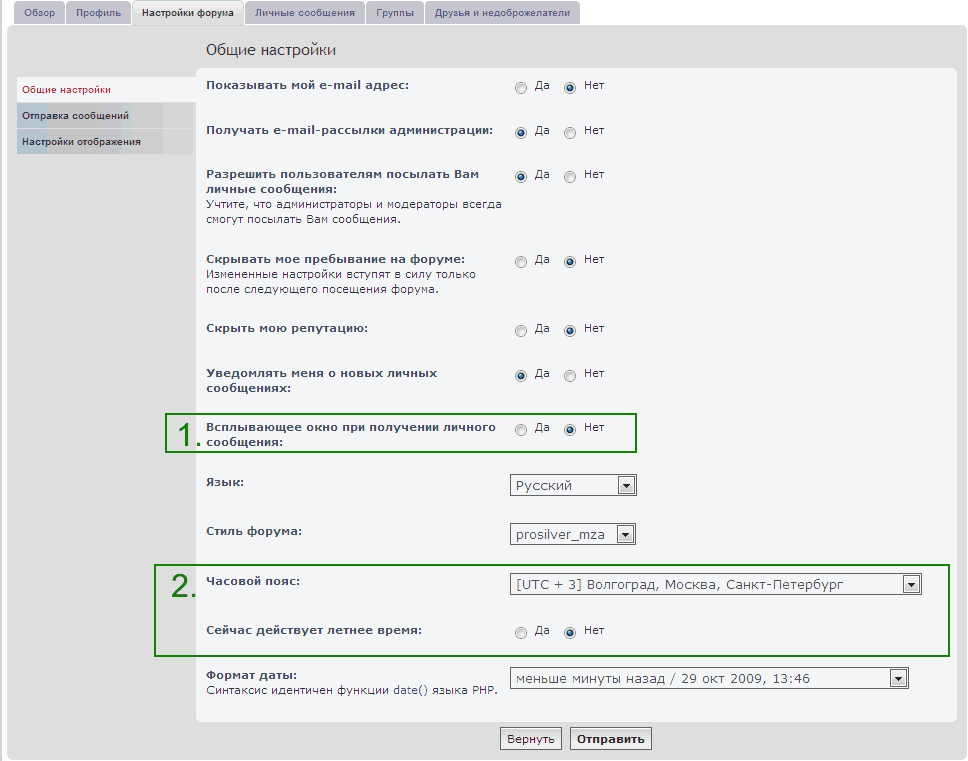Open Отправка сообщений in the sidebar
The width and height of the screenshot is (968, 761).
(75, 116)
